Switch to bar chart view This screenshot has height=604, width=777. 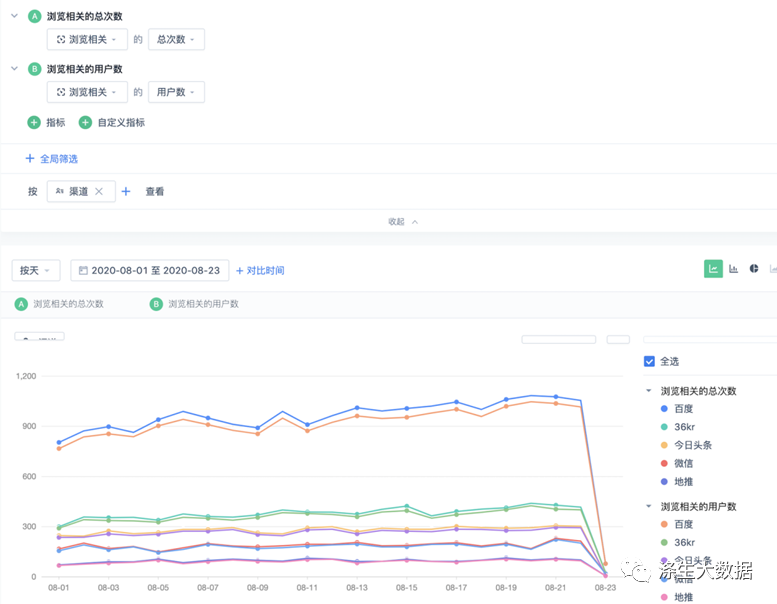[733, 269]
